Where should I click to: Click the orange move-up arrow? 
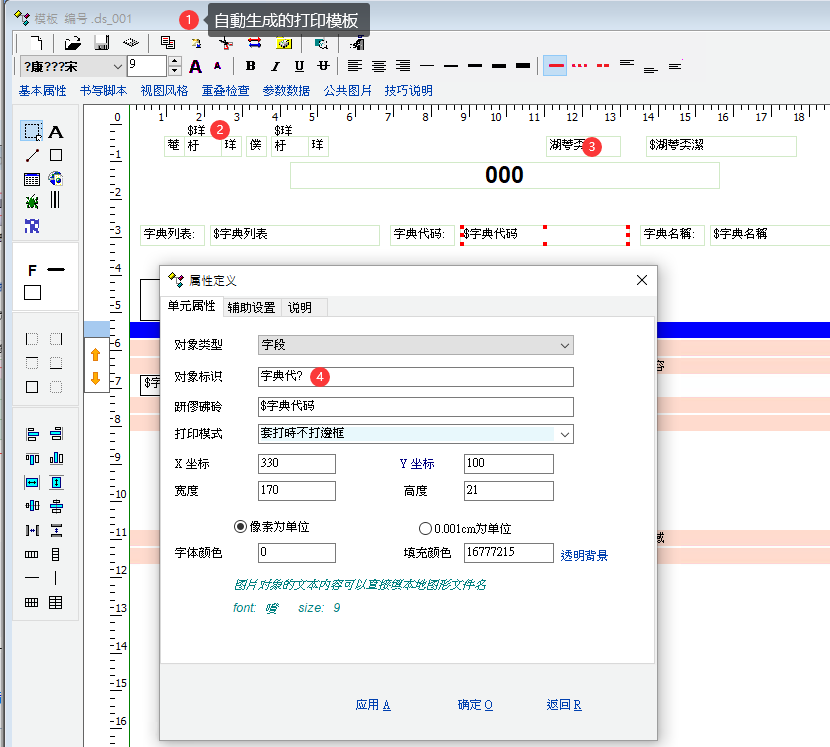point(96,354)
